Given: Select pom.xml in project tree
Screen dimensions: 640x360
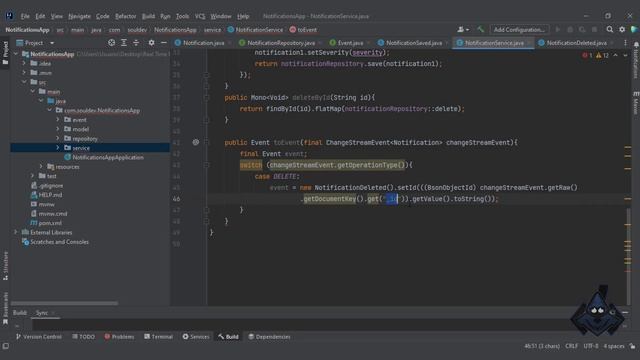Looking at the screenshot, I should coord(46,223).
